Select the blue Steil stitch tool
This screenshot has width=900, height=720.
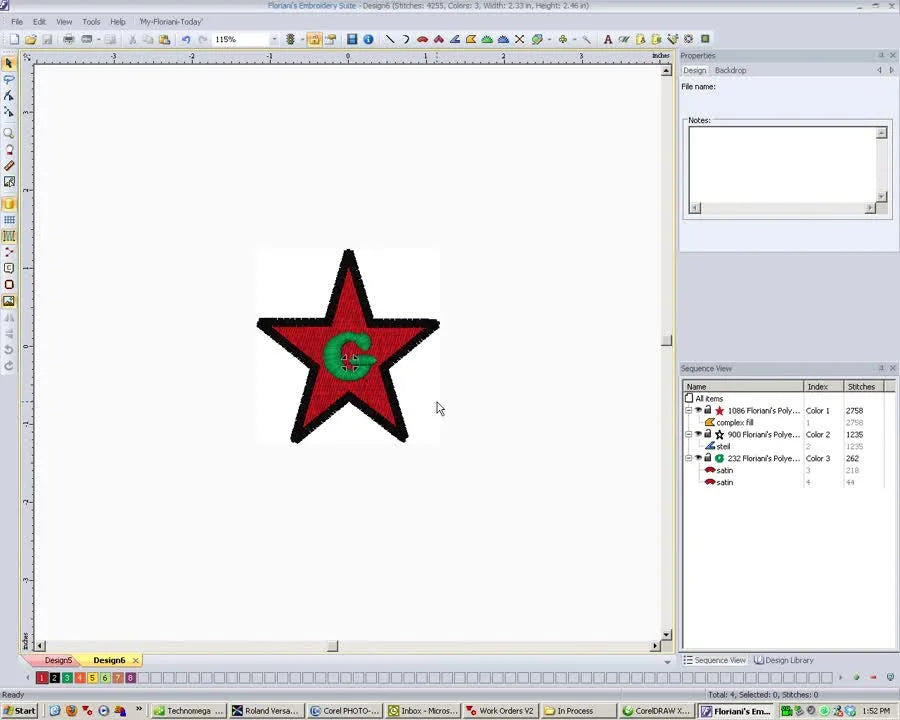(x=455, y=39)
